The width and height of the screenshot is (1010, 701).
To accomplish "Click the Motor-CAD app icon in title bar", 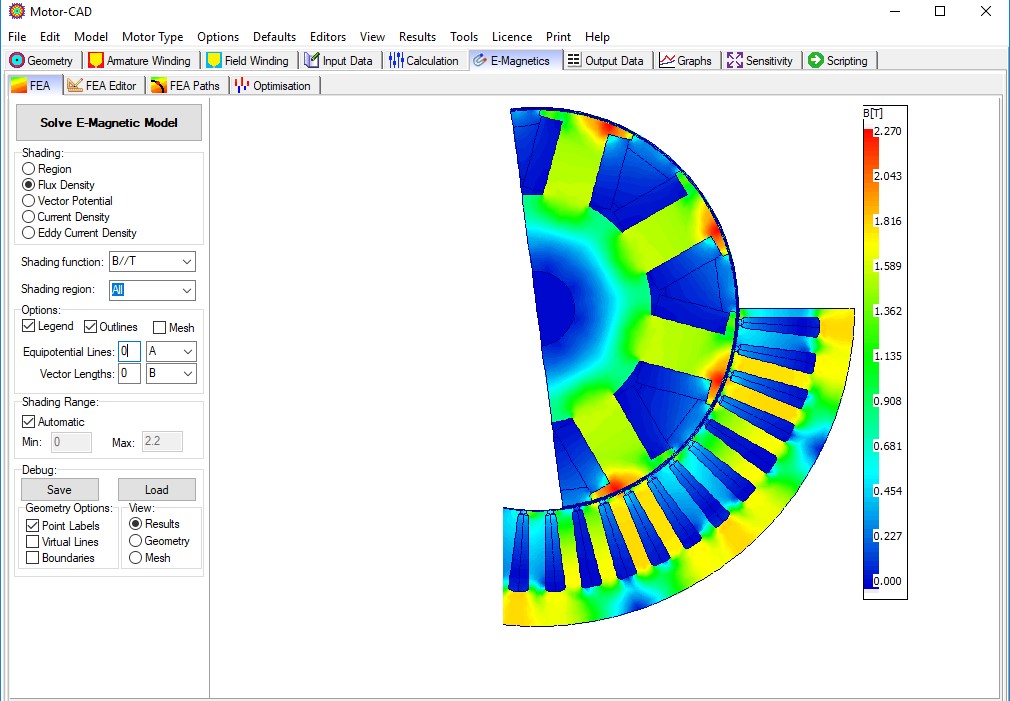I will 17,11.
